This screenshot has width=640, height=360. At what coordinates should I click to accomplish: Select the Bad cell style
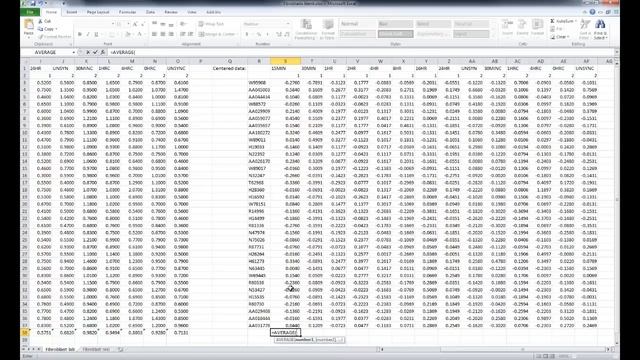[395, 24]
